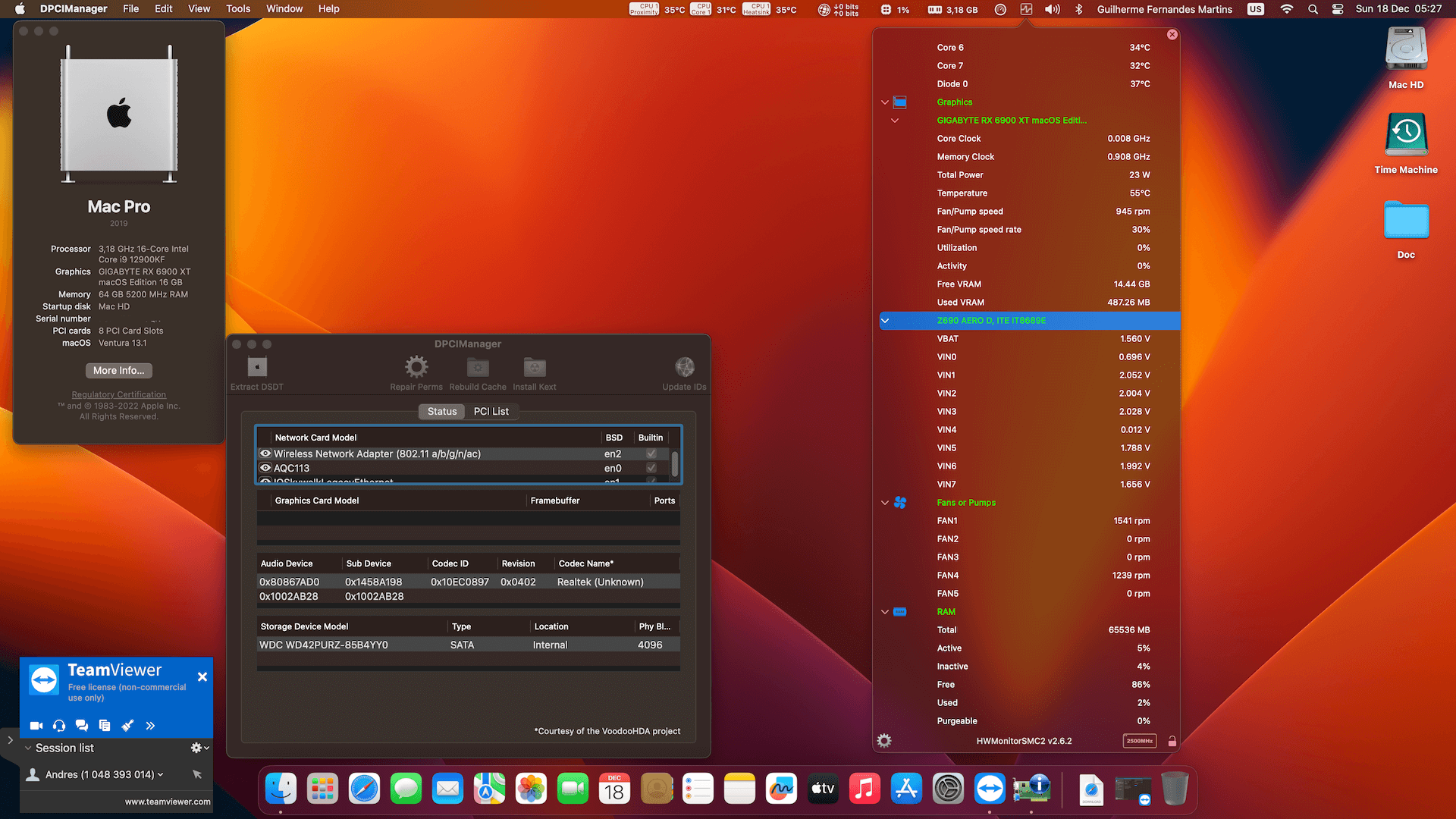The width and height of the screenshot is (1456, 819).
Task: Collapse the Fans or Pumps group
Action: tap(884, 503)
